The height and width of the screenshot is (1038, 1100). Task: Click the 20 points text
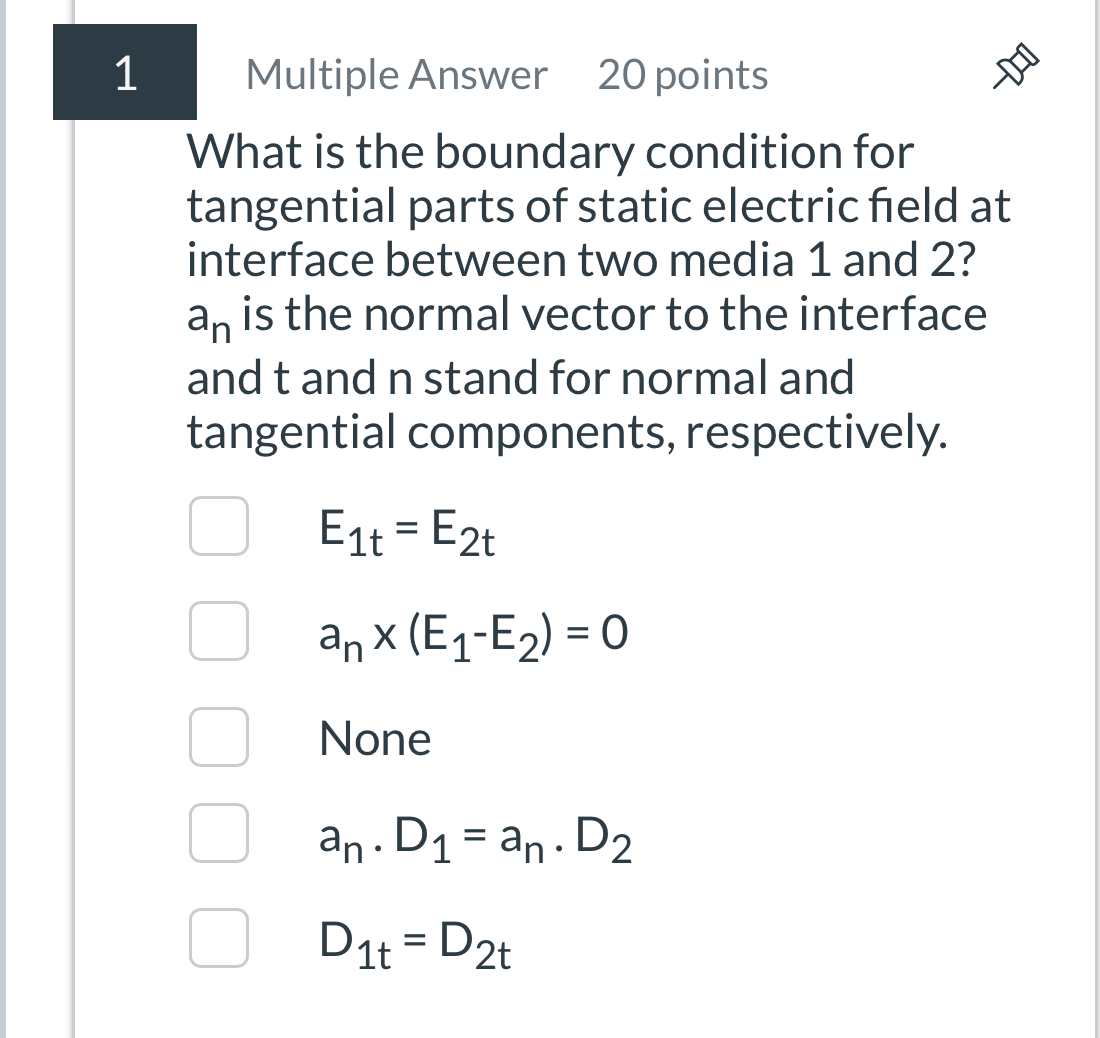pos(683,73)
